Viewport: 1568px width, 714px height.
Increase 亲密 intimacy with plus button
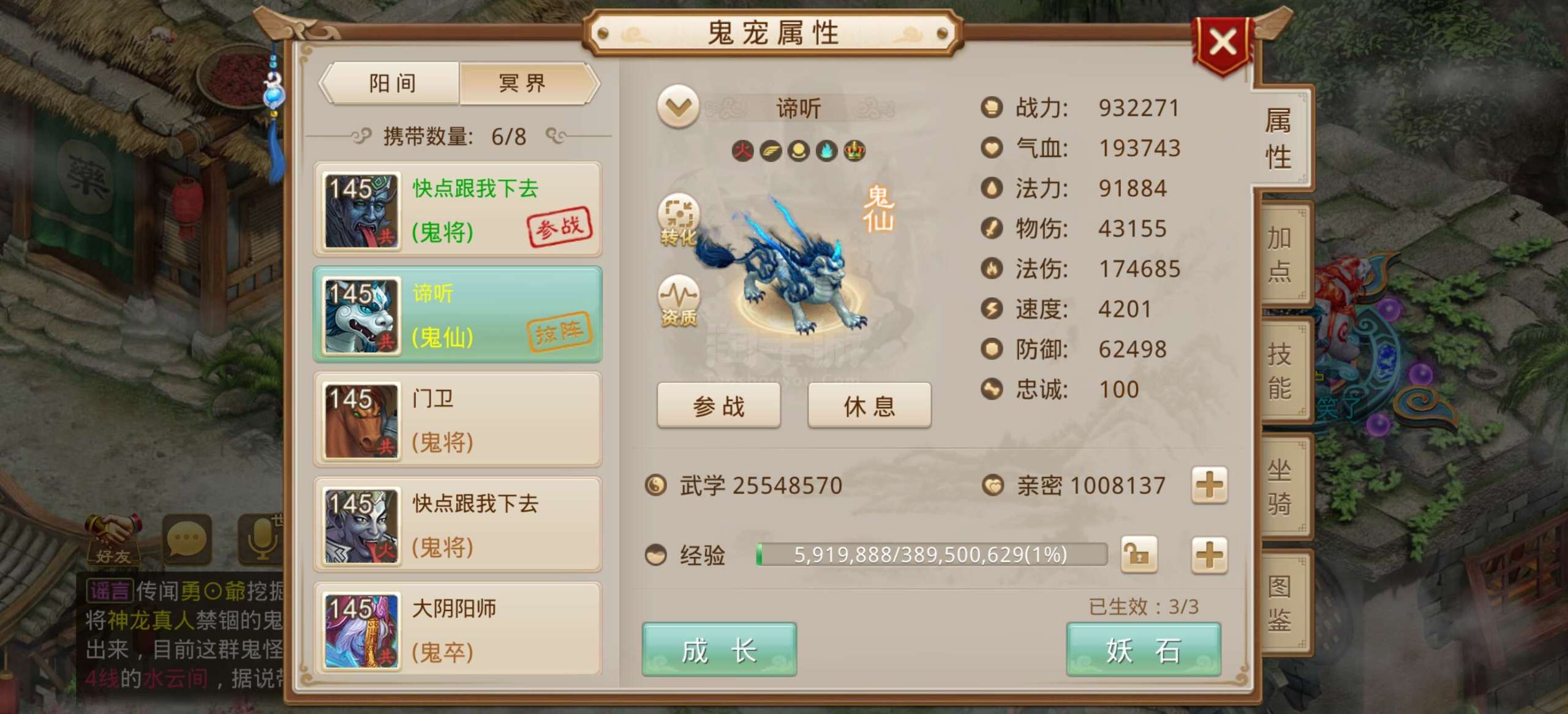point(1209,485)
